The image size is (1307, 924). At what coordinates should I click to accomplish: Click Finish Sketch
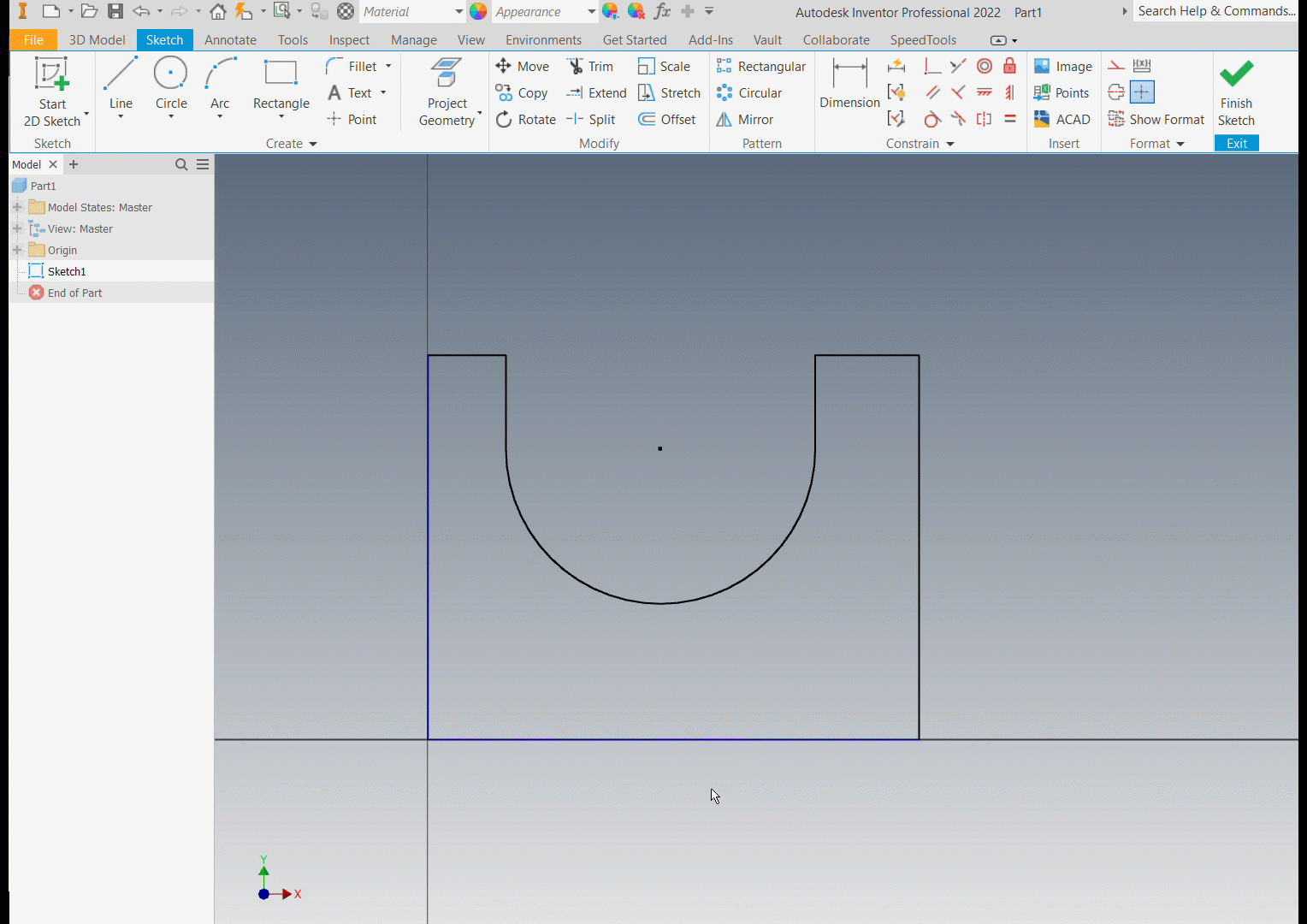1236,93
